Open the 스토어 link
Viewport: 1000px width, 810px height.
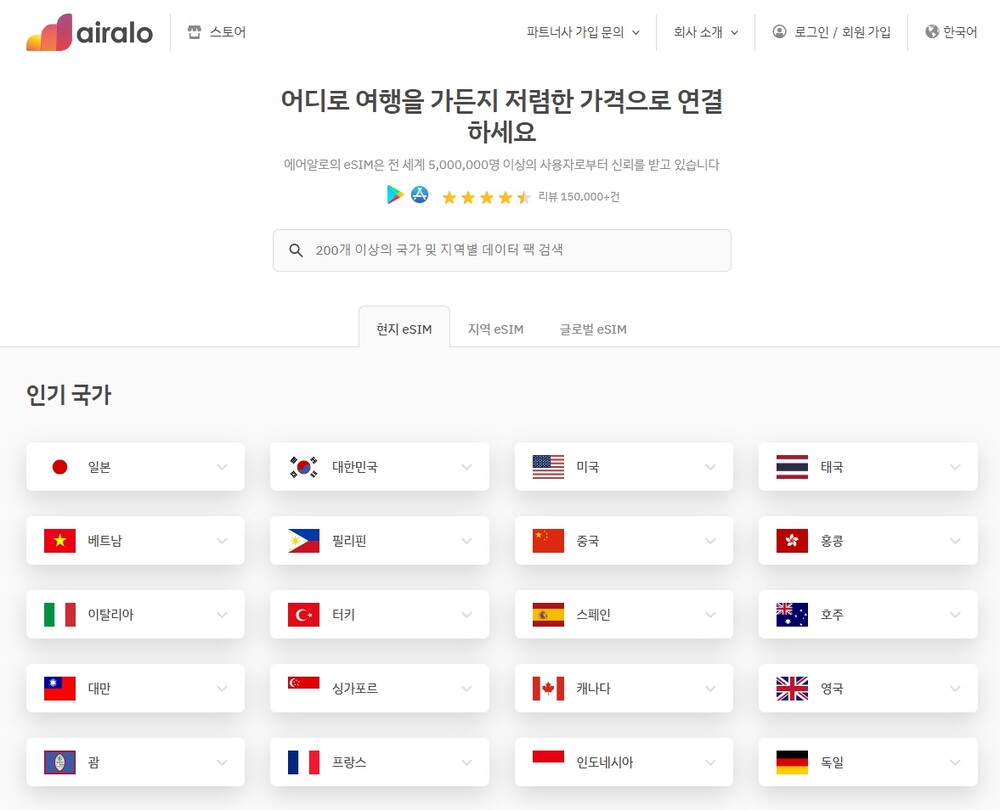click(x=227, y=32)
